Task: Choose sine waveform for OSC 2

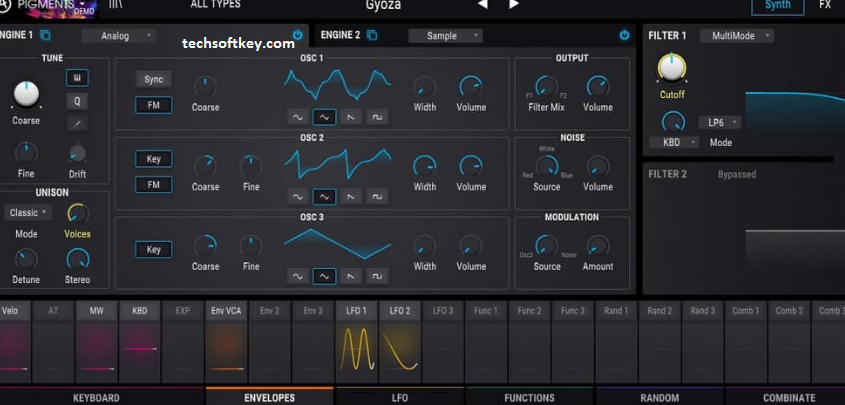Action: pos(297,197)
